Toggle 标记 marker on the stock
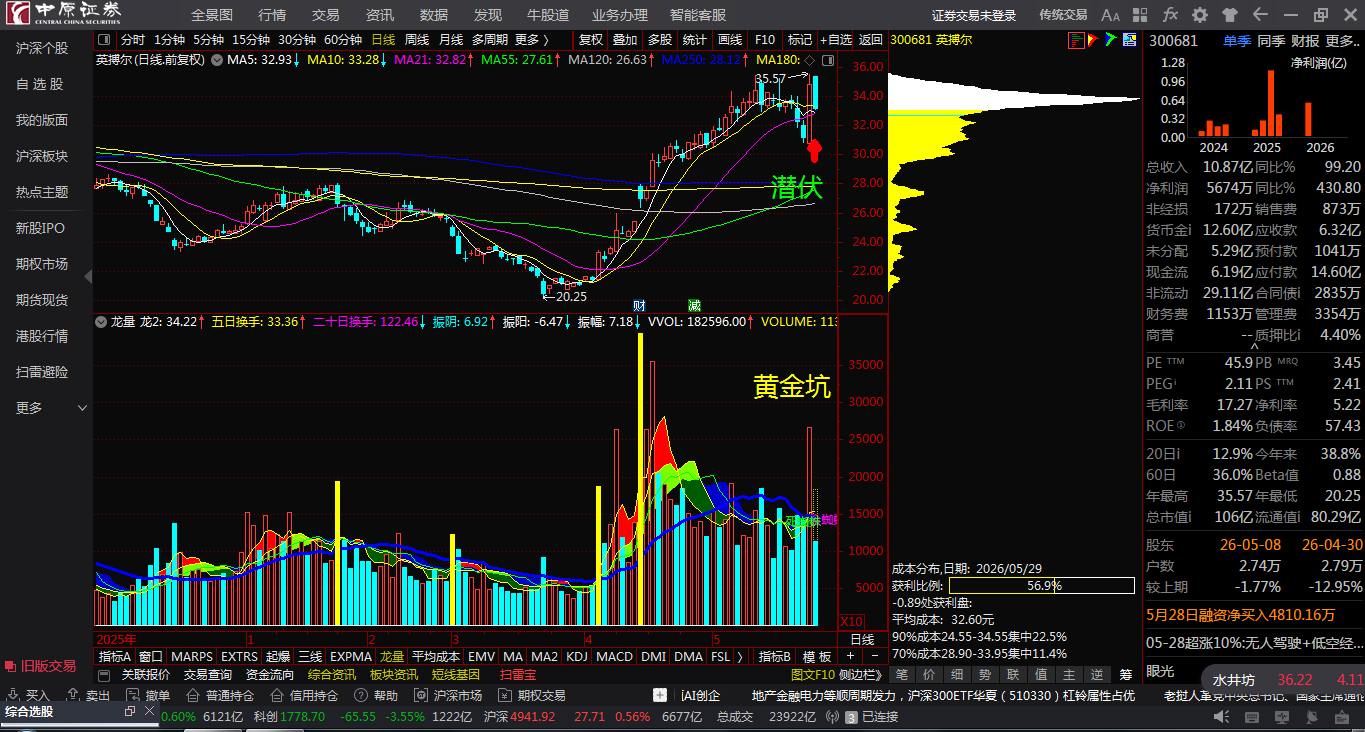 point(800,40)
